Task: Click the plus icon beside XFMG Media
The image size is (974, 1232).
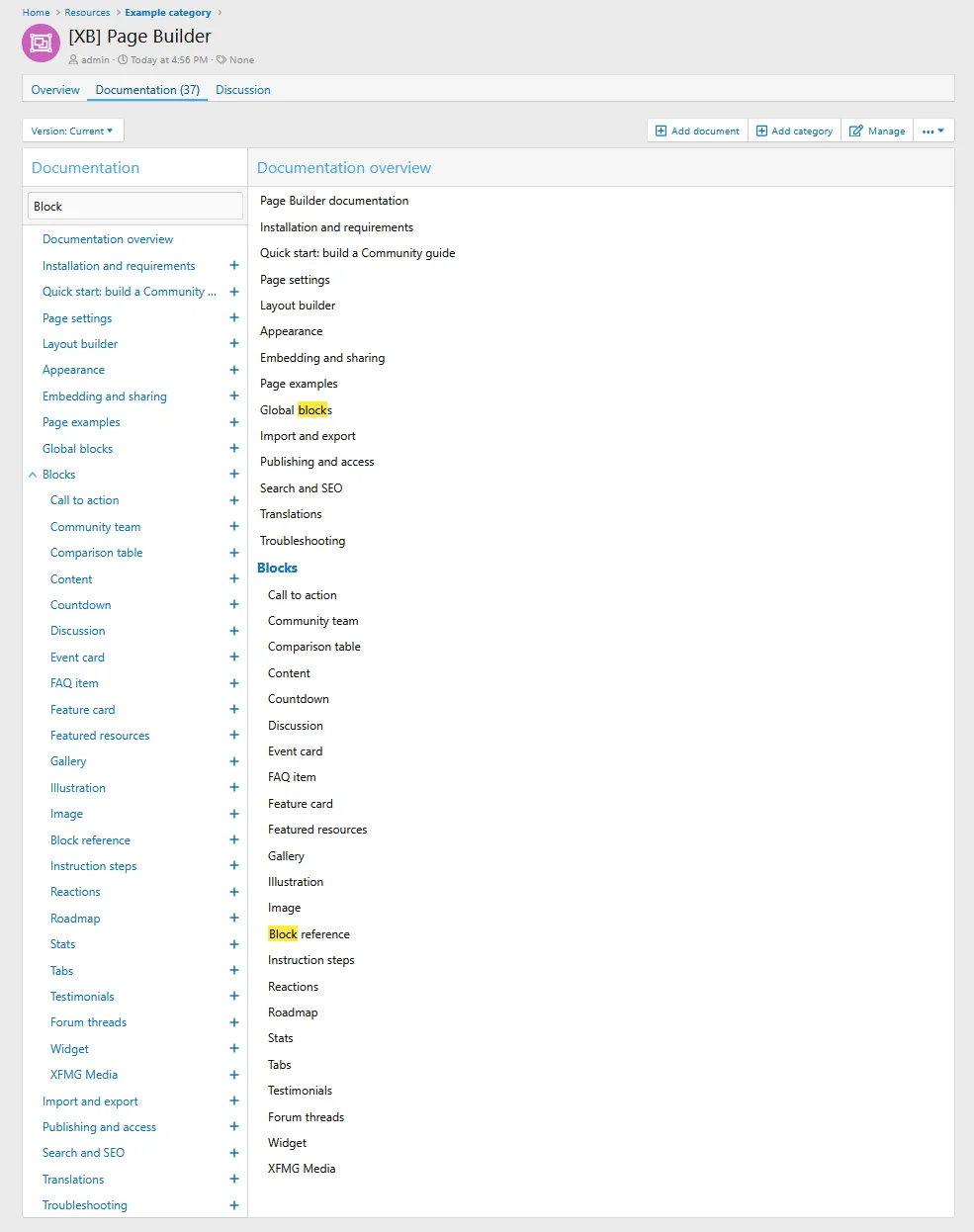Action: coord(234,1075)
